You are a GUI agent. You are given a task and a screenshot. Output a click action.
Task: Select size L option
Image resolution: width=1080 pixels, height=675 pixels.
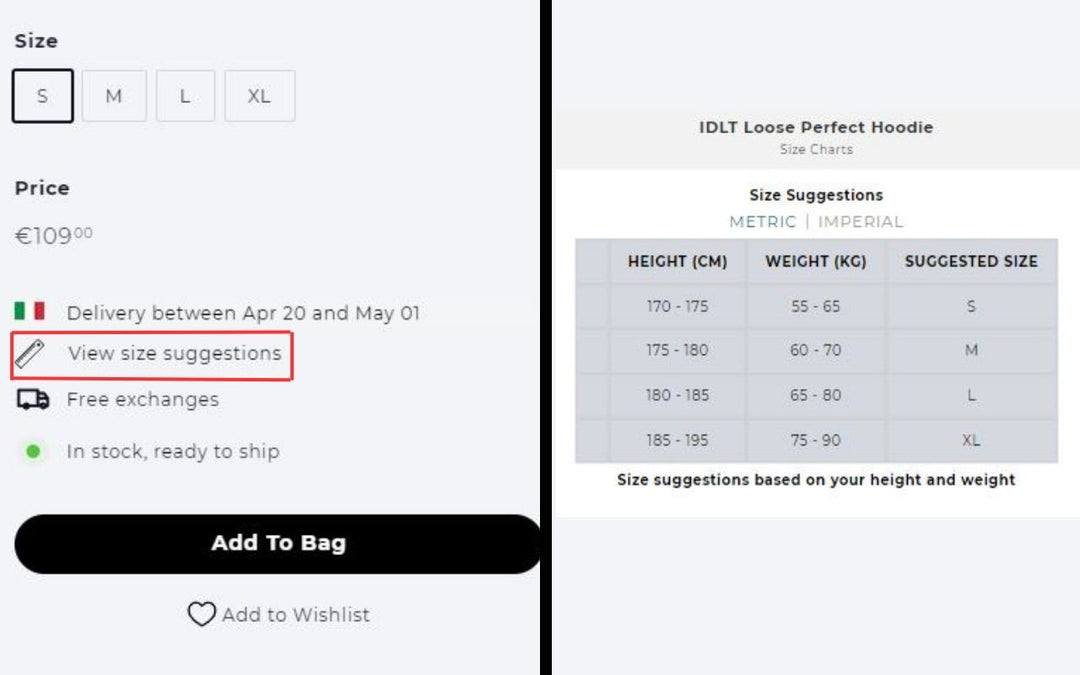coord(185,96)
